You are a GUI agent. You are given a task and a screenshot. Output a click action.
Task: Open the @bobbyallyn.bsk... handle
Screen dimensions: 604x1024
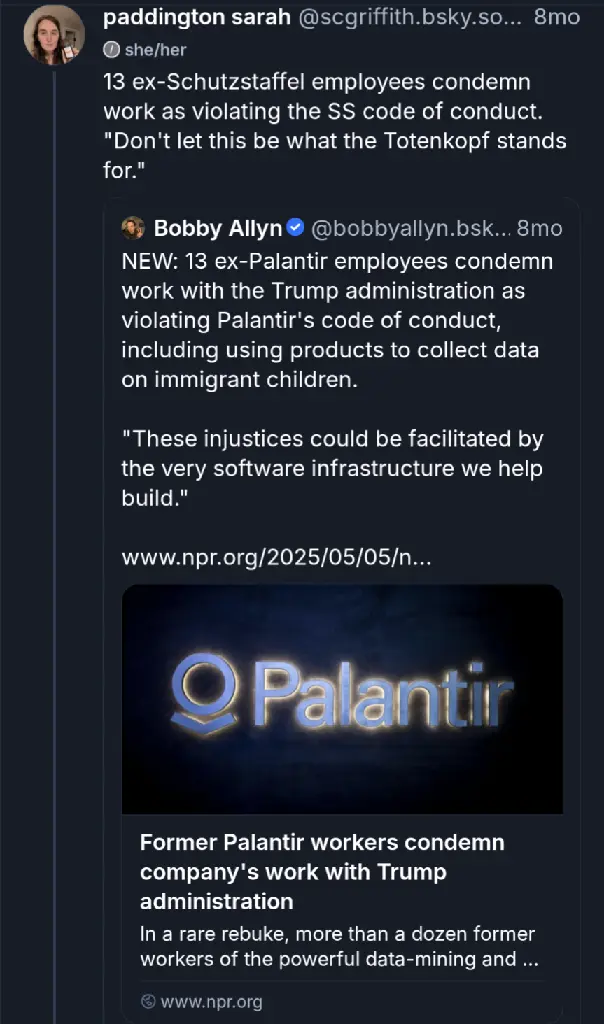[411, 228]
